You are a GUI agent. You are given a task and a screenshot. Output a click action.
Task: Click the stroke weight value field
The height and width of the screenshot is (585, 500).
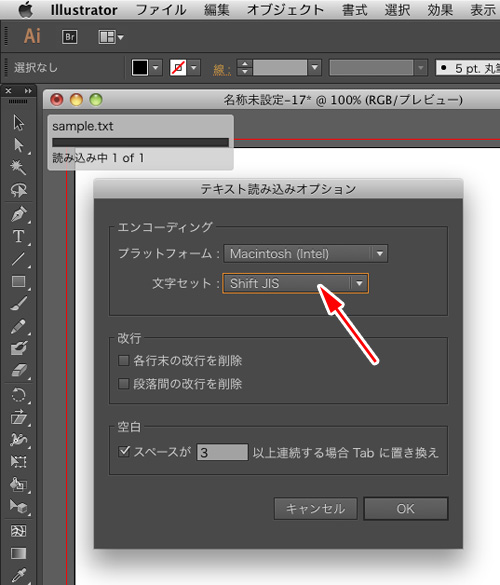point(280,68)
